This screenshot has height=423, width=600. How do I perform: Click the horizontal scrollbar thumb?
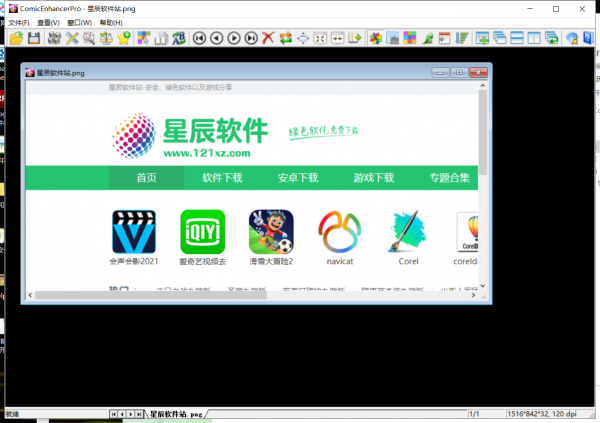pyautogui.click(x=151, y=295)
